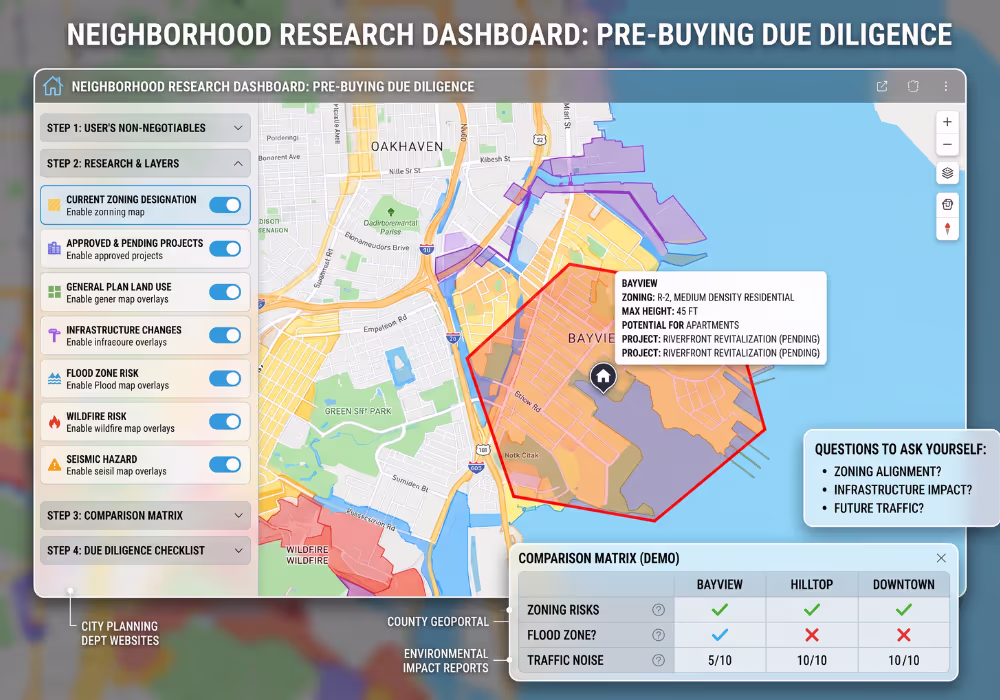Viewport: 1000px width, 700px height.
Task: Disable the Wildfire Risk overlay
Action: click(x=225, y=421)
